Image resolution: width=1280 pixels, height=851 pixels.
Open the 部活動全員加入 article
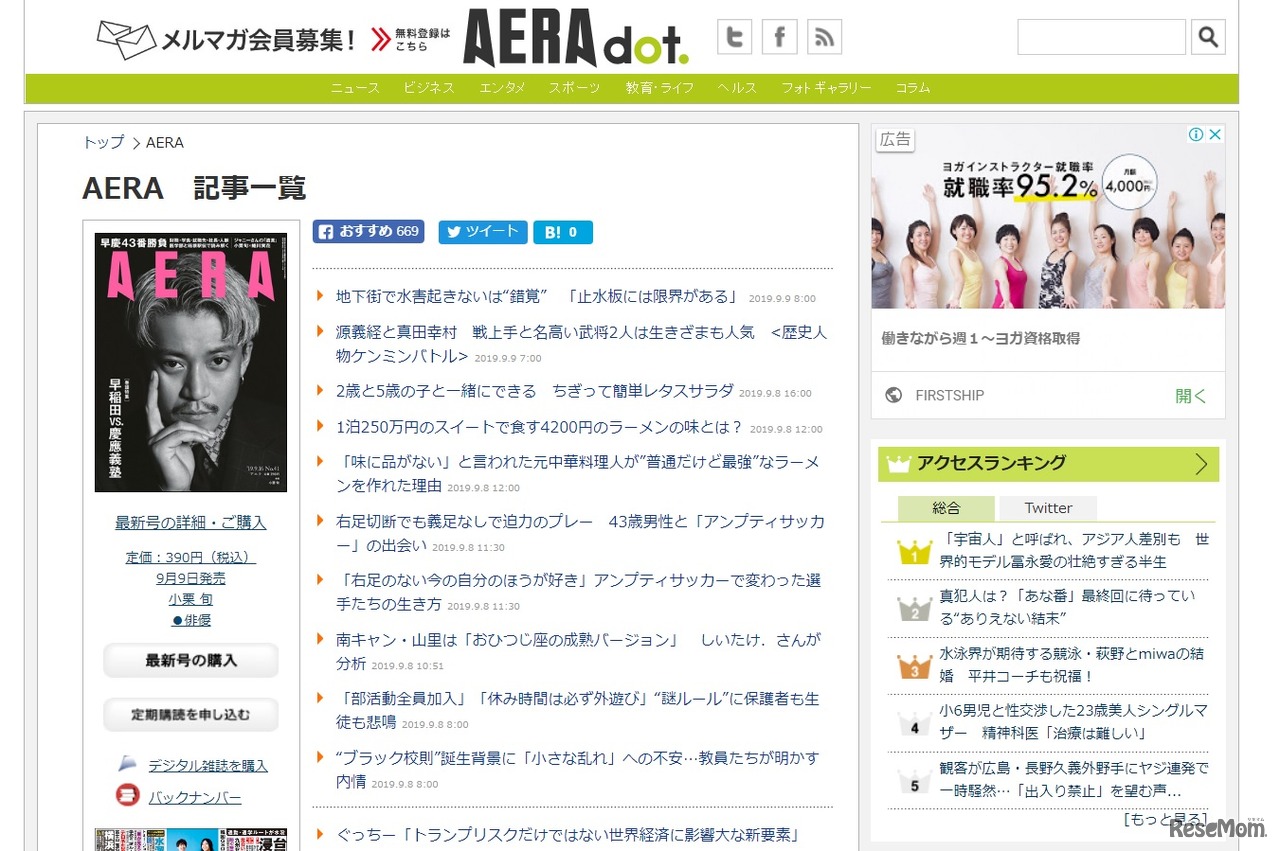577,709
